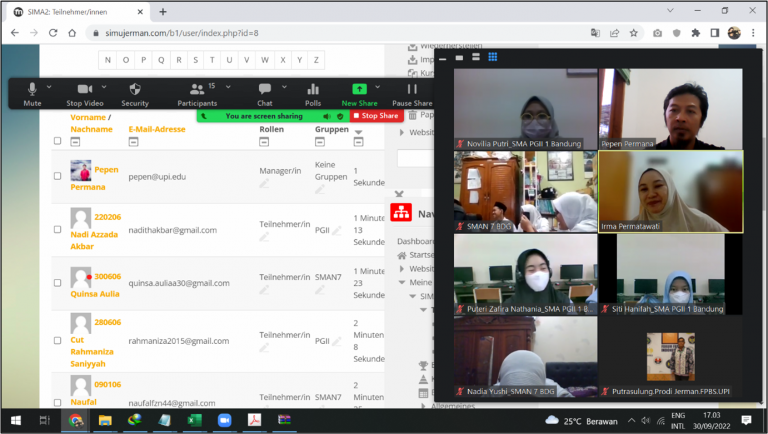768x434 pixels.
Task: Open notification center in system tray
Action: click(x=746, y=420)
